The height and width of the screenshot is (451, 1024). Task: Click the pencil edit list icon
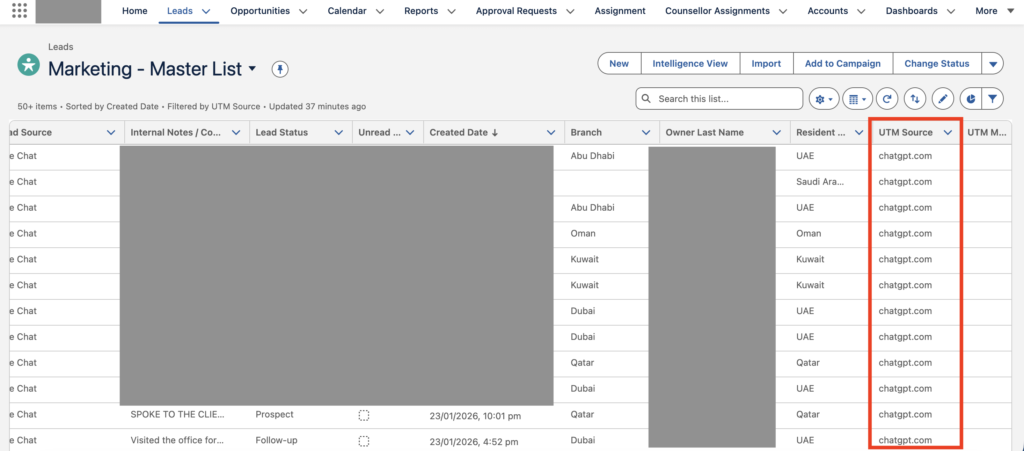pos(942,99)
